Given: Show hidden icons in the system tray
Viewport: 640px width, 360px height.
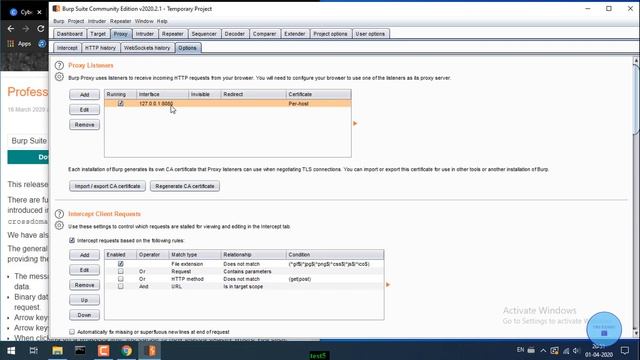Looking at the screenshot, I should tap(543, 351).
